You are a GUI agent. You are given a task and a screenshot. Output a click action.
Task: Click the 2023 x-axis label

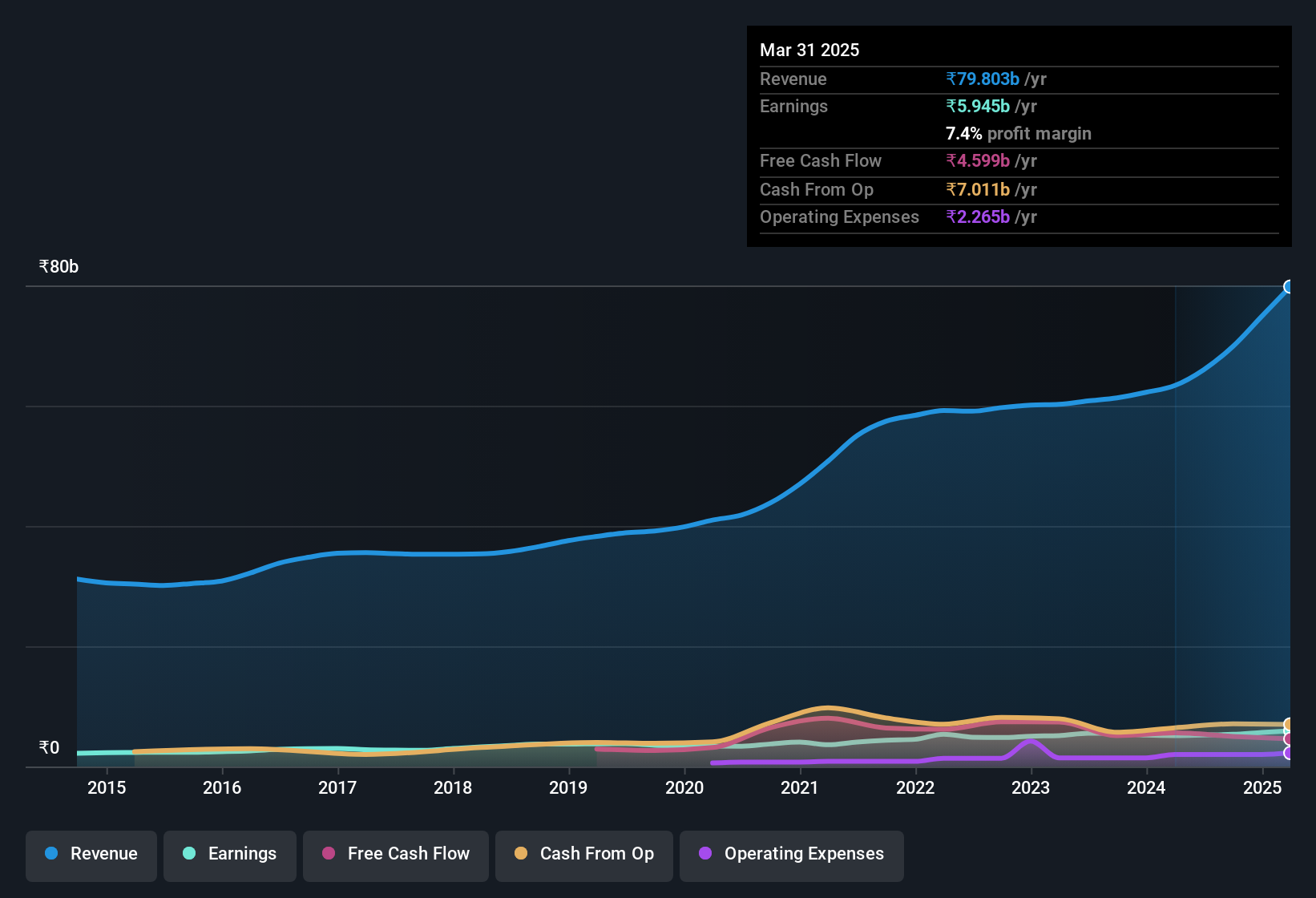(x=1031, y=788)
